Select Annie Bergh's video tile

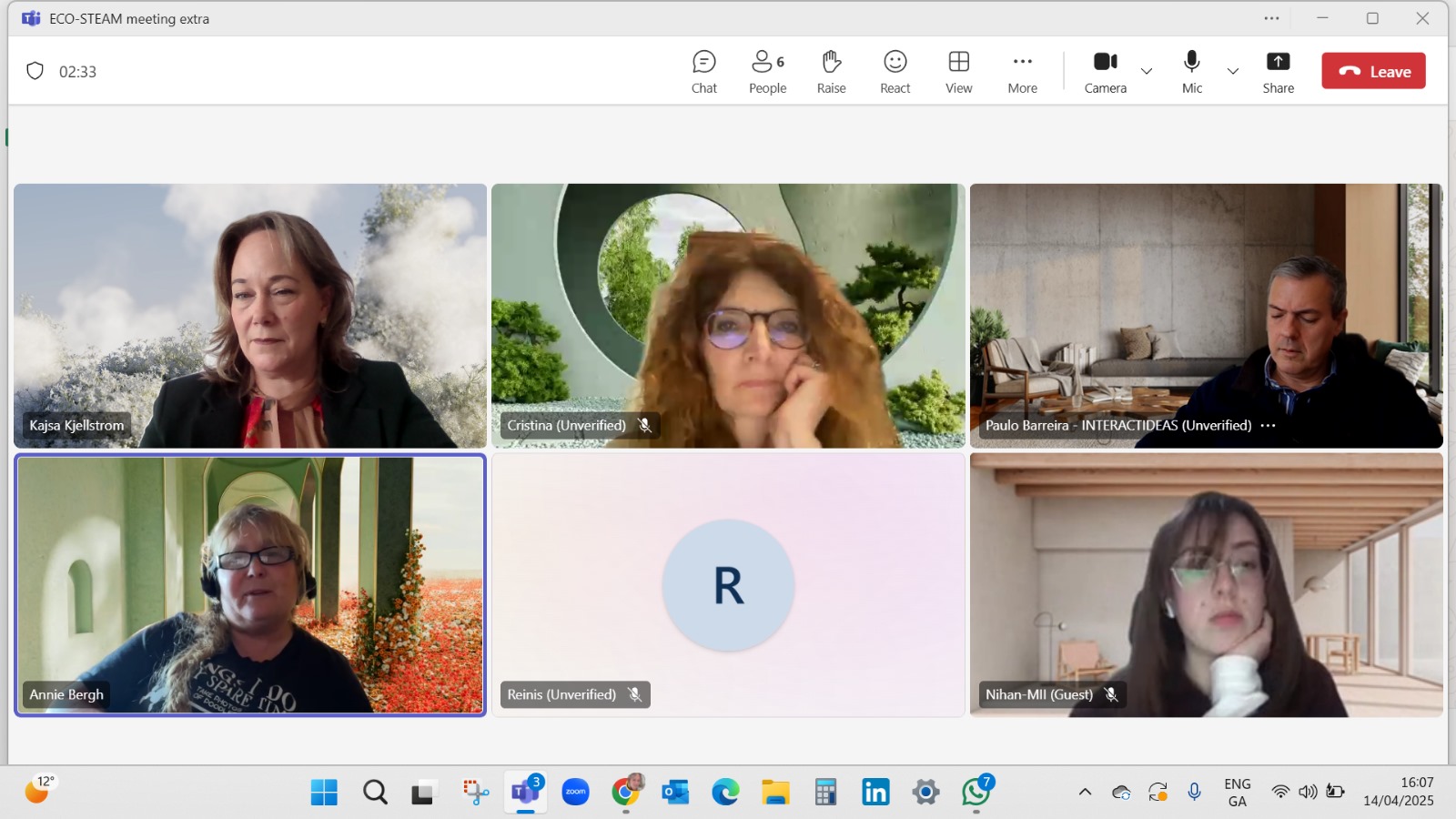pyautogui.click(x=250, y=584)
